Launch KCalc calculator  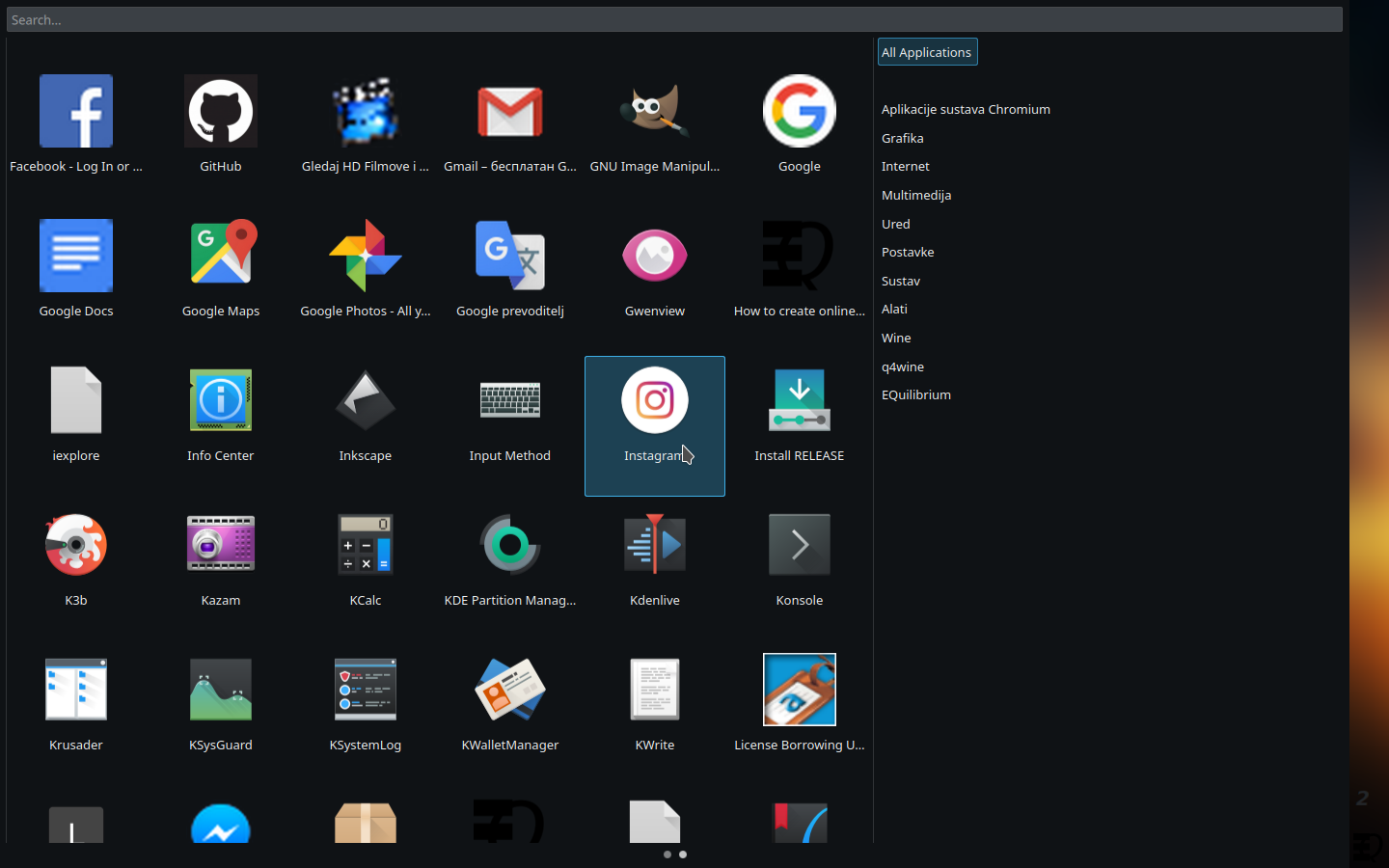tap(366, 545)
